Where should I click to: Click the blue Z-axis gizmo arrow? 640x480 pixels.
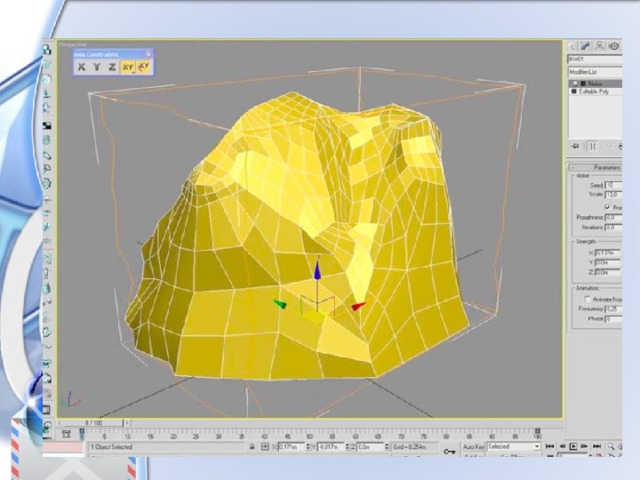coord(317,268)
